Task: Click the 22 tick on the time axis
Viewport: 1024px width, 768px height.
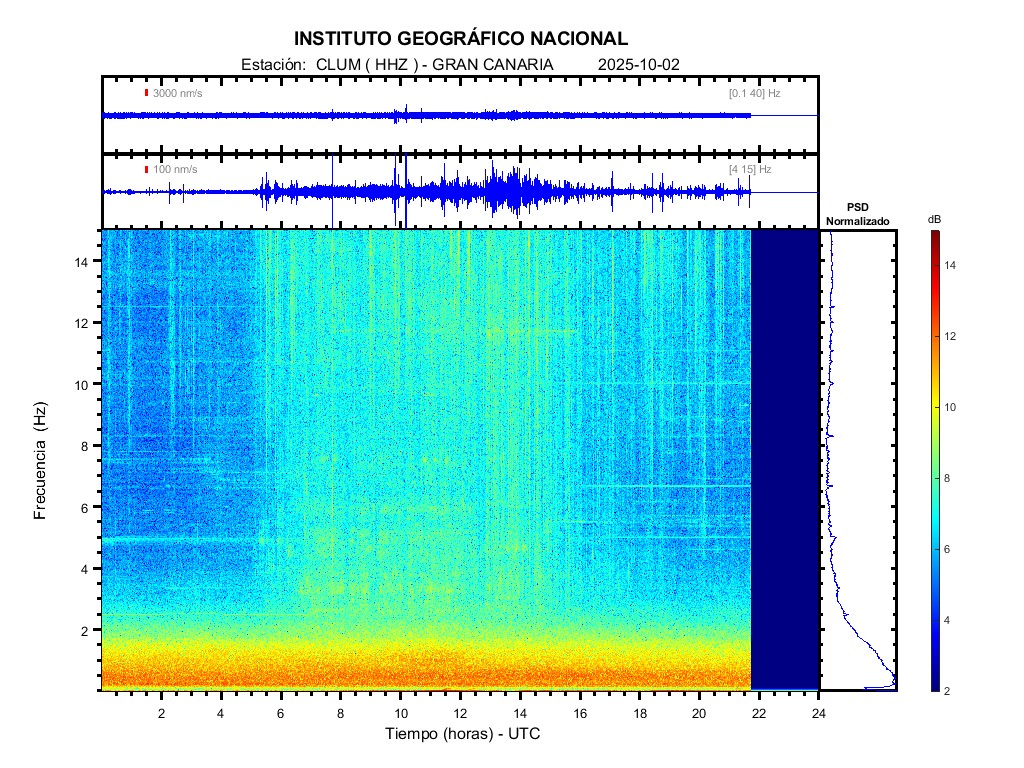Action: pyautogui.click(x=759, y=712)
